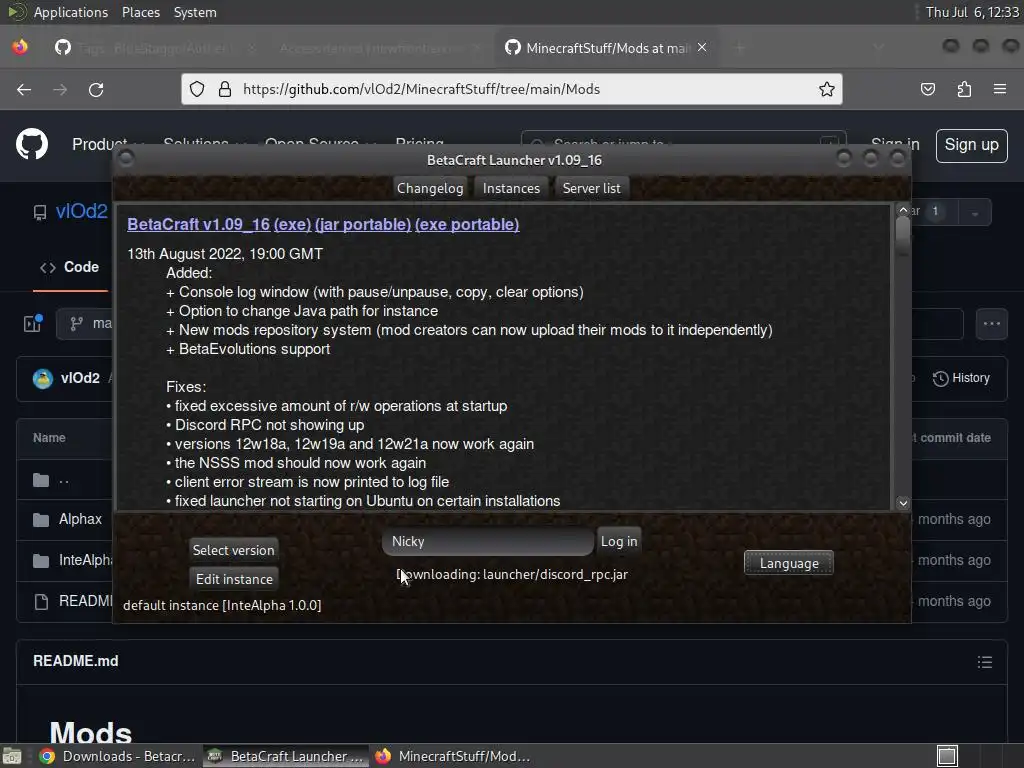
Task: Click the Edit instance button
Action: tap(234, 579)
